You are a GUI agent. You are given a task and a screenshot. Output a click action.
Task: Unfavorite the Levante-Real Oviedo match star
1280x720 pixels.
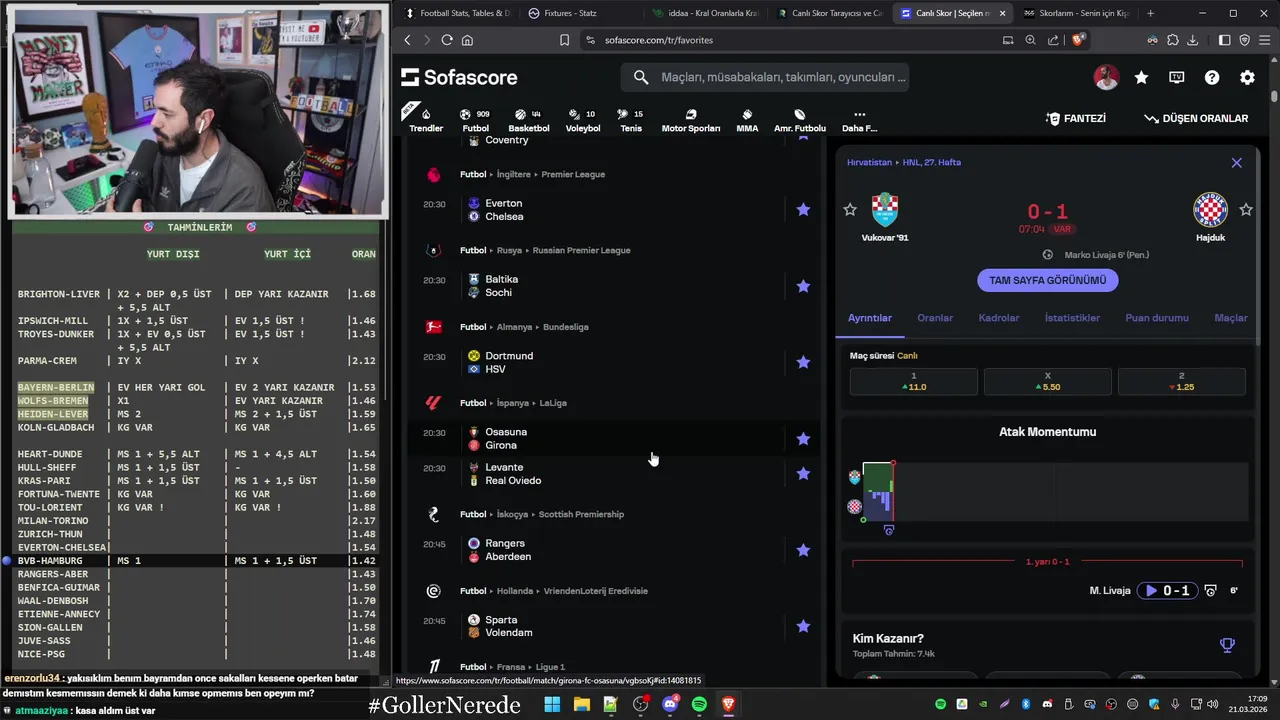click(803, 473)
